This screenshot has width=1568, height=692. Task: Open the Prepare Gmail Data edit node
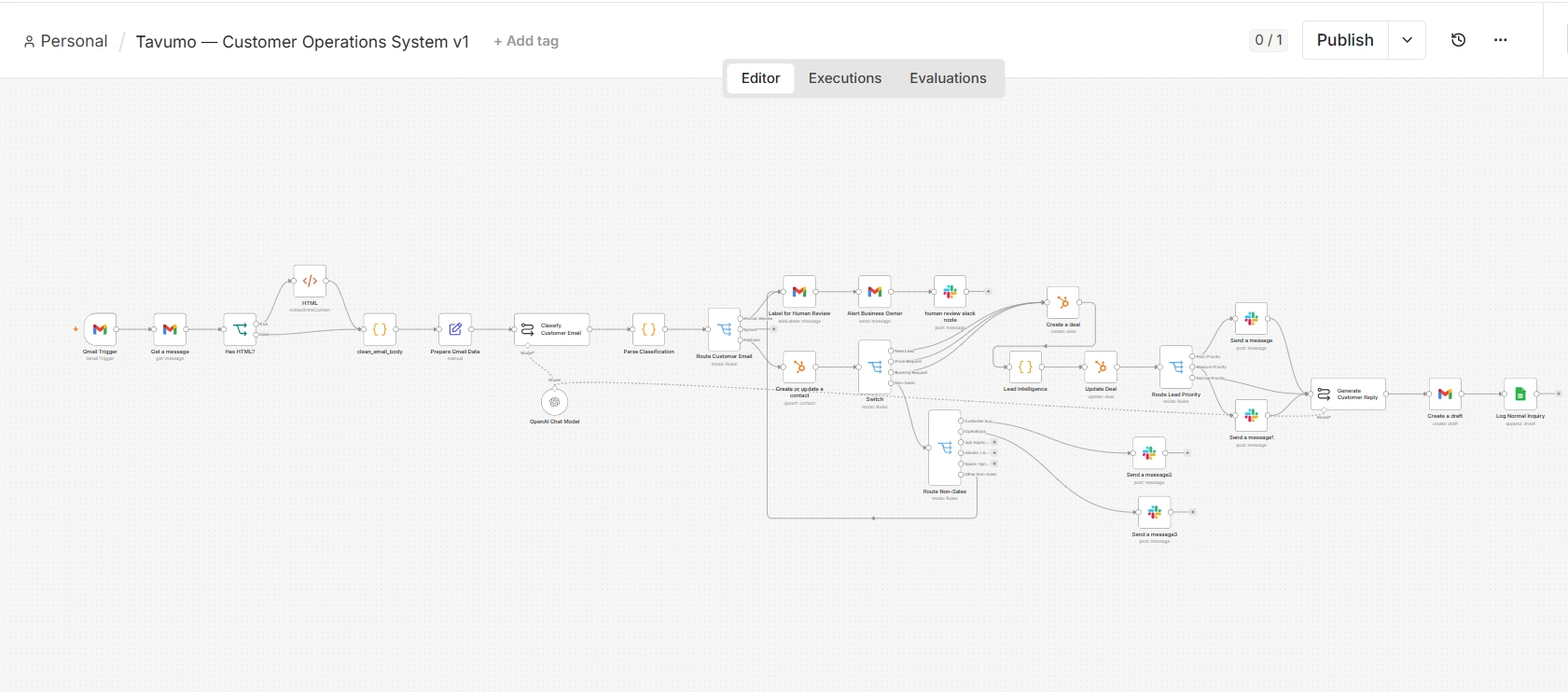(455, 329)
